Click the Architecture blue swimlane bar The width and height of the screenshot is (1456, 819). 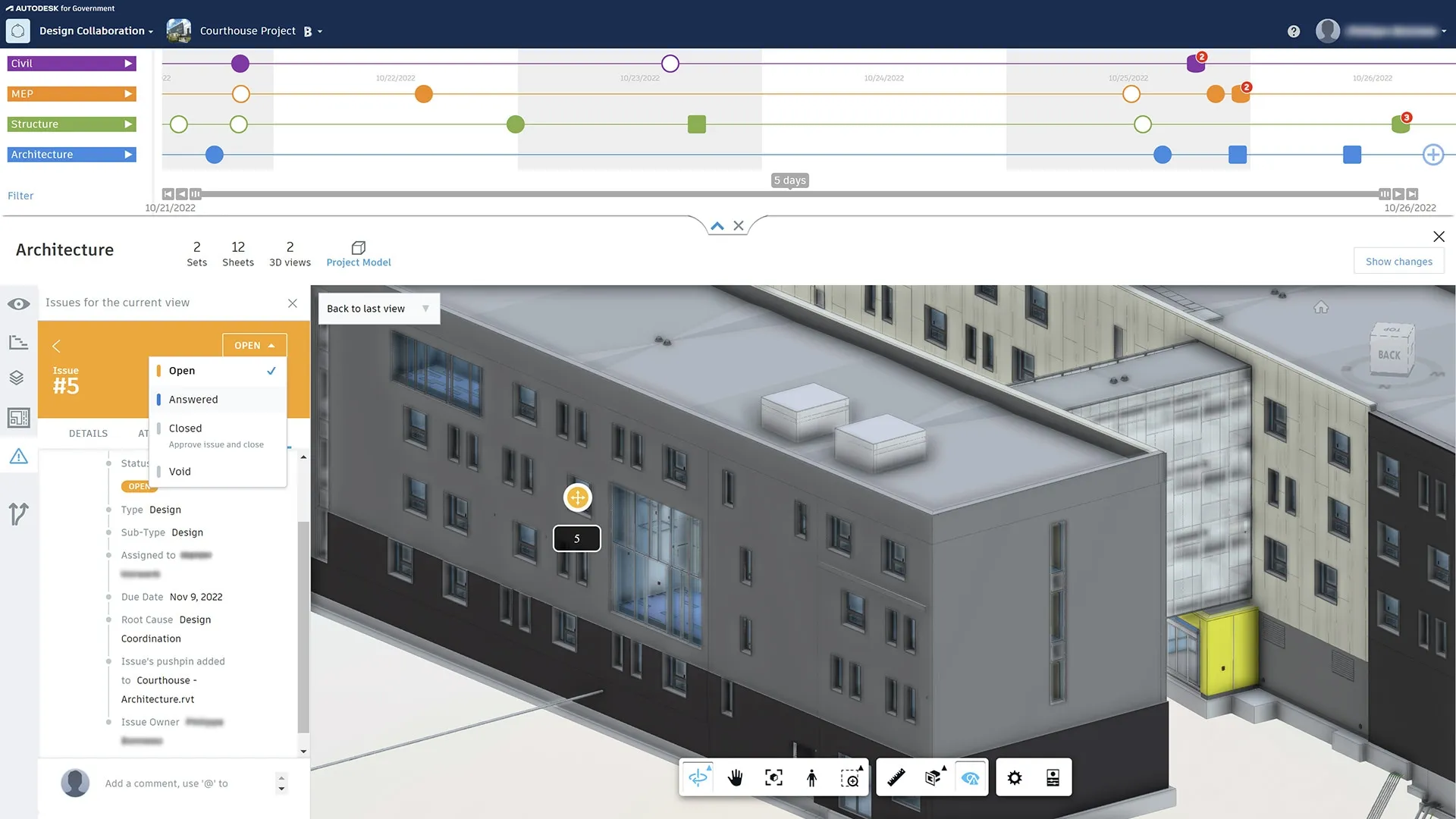coord(71,155)
